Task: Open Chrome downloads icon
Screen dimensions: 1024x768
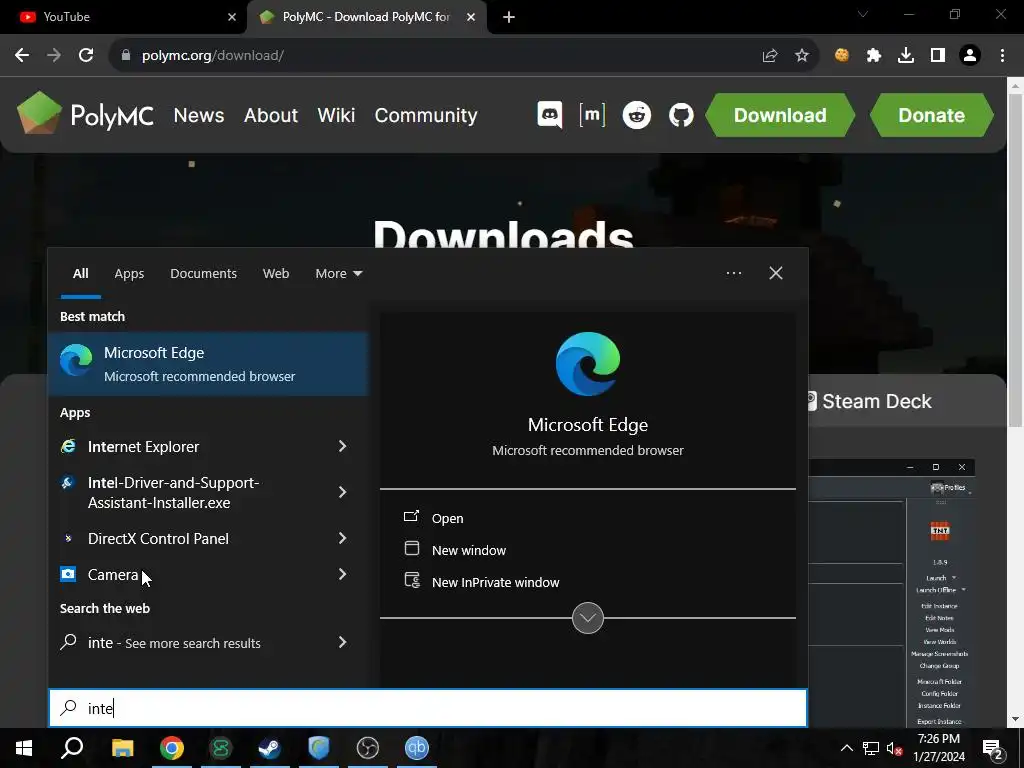Action: [x=906, y=56]
